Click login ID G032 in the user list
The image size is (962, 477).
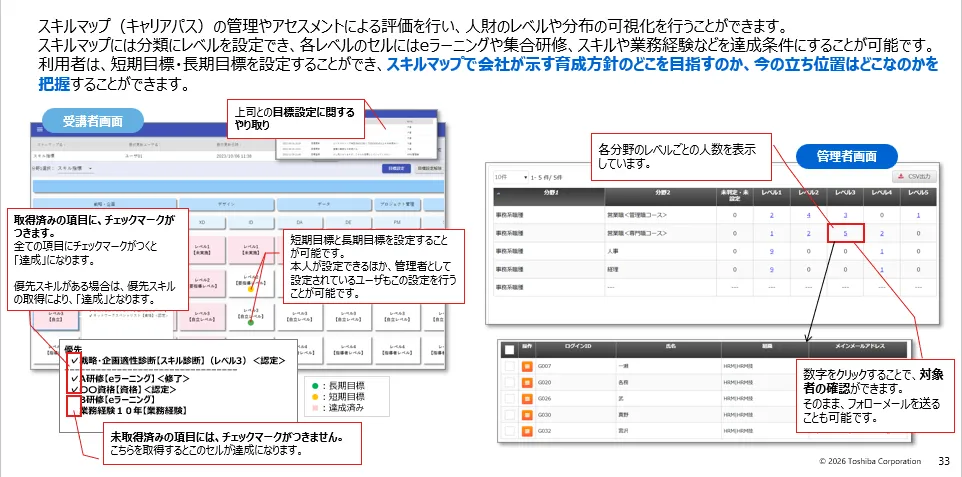click(x=545, y=431)
